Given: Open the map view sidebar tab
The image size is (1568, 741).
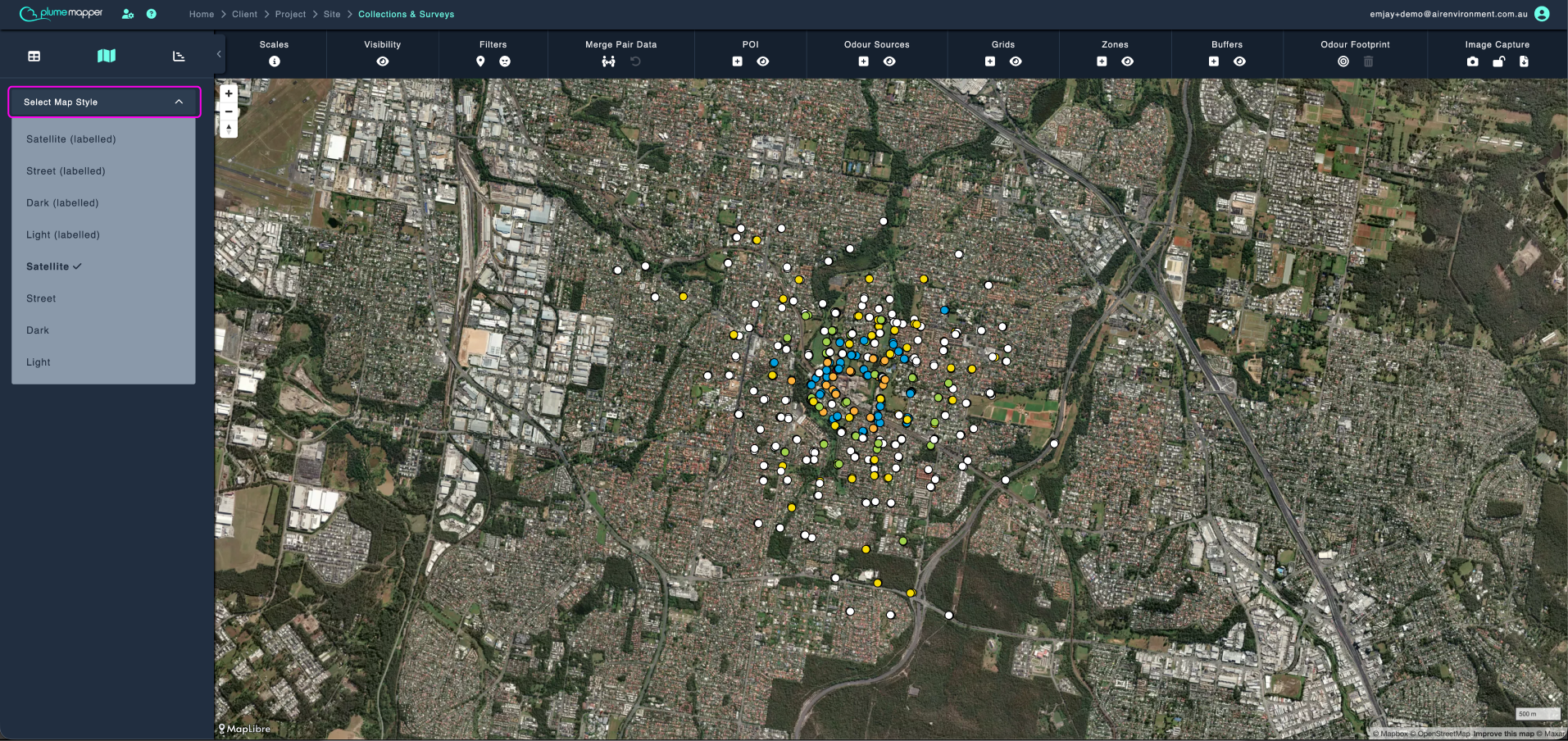Looking at the screenshot, I should (107, 56).
